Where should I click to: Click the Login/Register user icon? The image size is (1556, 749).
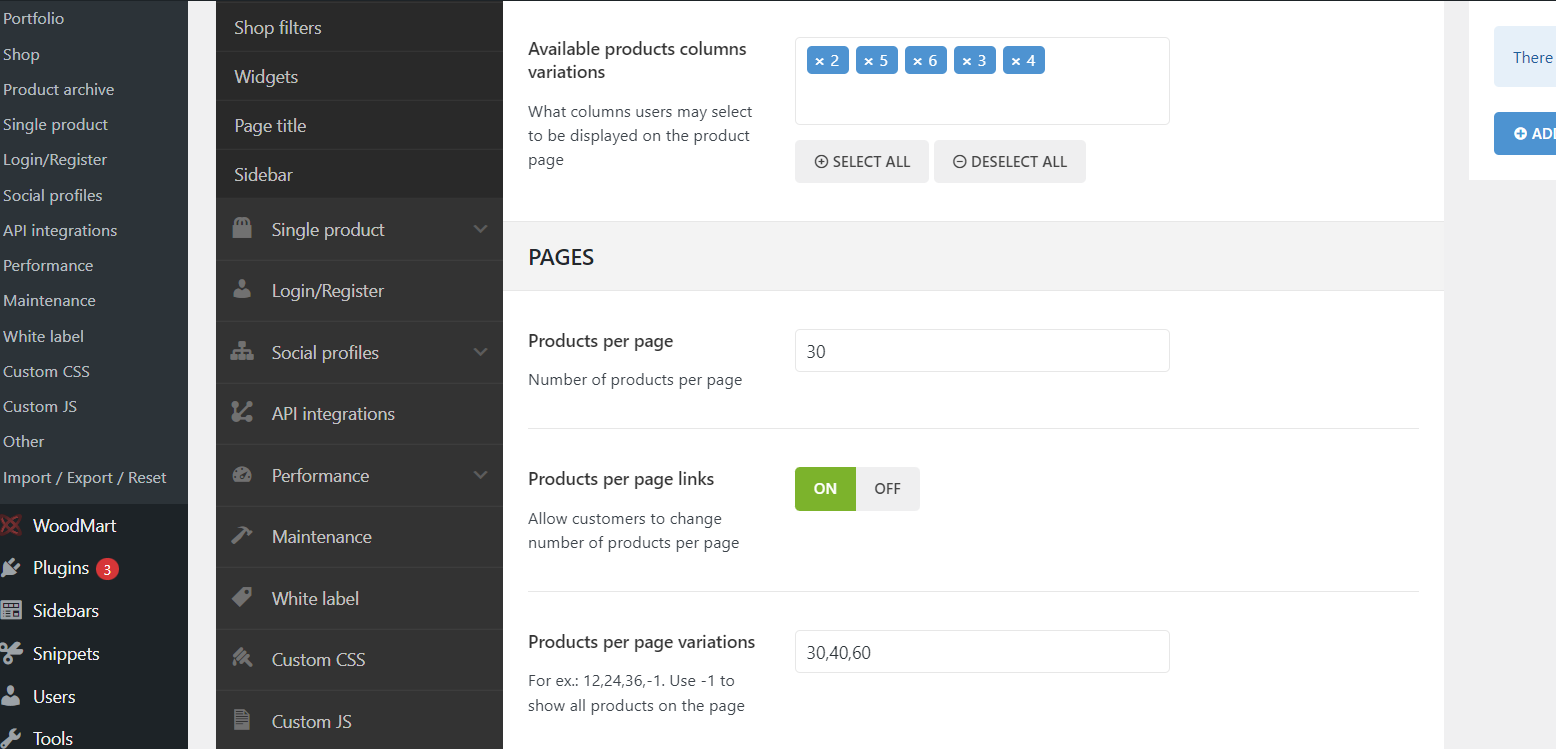[242, 290]
